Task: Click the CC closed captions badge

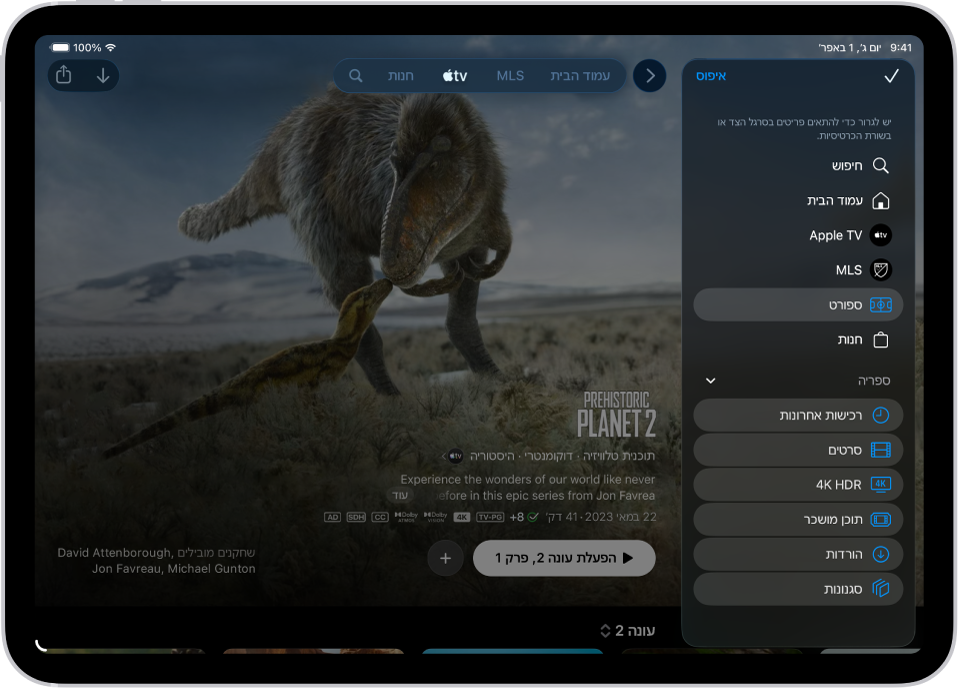Action: [x=380, y=517]
